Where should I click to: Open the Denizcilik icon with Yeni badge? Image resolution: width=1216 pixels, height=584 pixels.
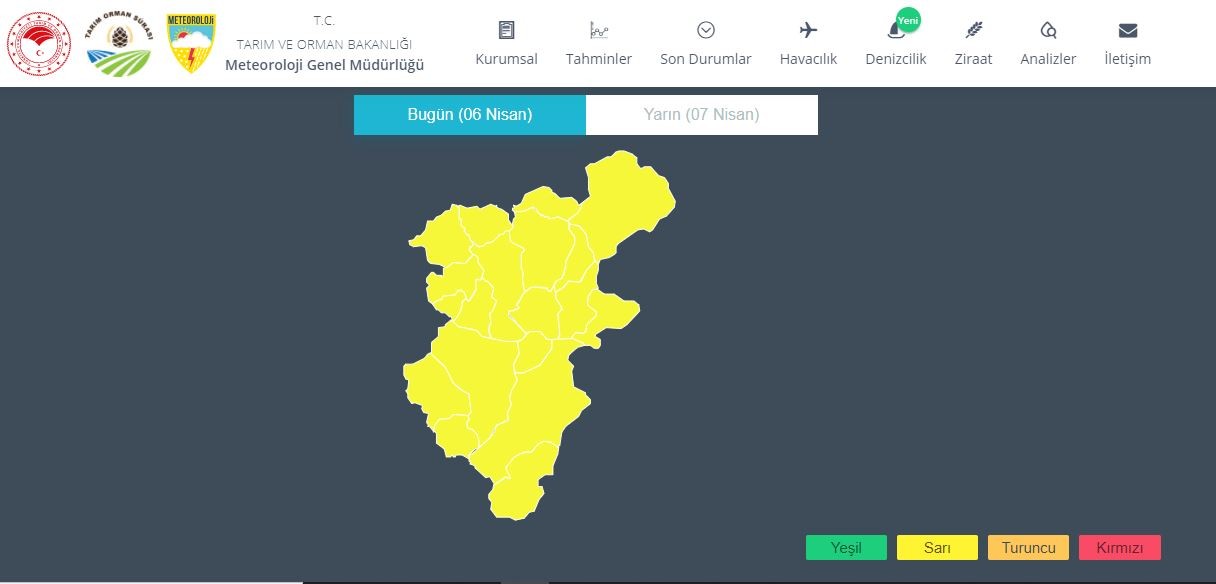(x=898, y=27)
